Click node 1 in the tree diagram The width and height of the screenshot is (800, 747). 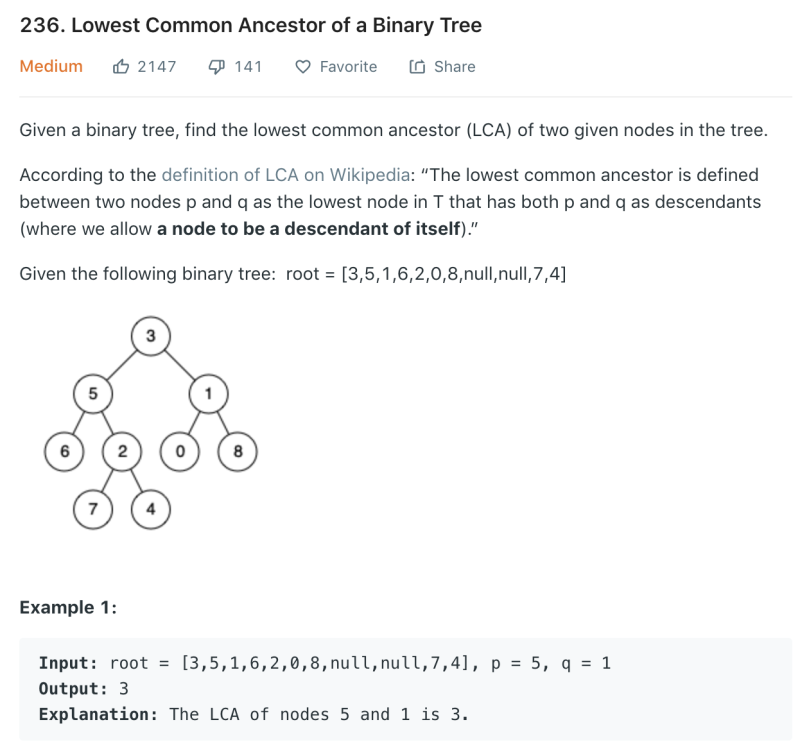point(209,393)
